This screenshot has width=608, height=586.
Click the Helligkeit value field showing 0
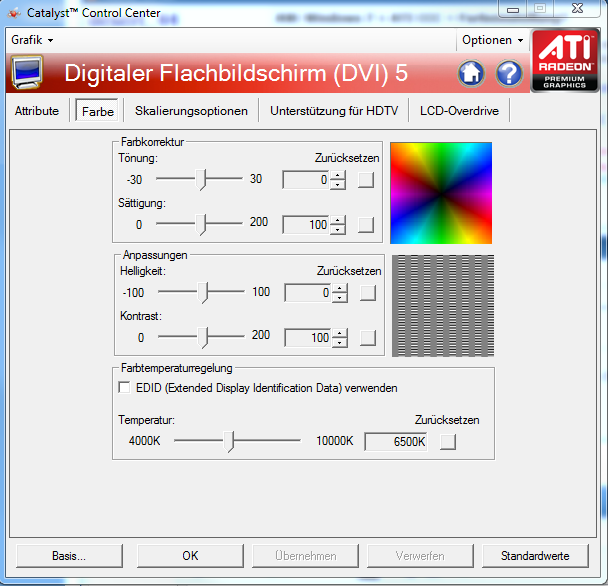point(308,293)
